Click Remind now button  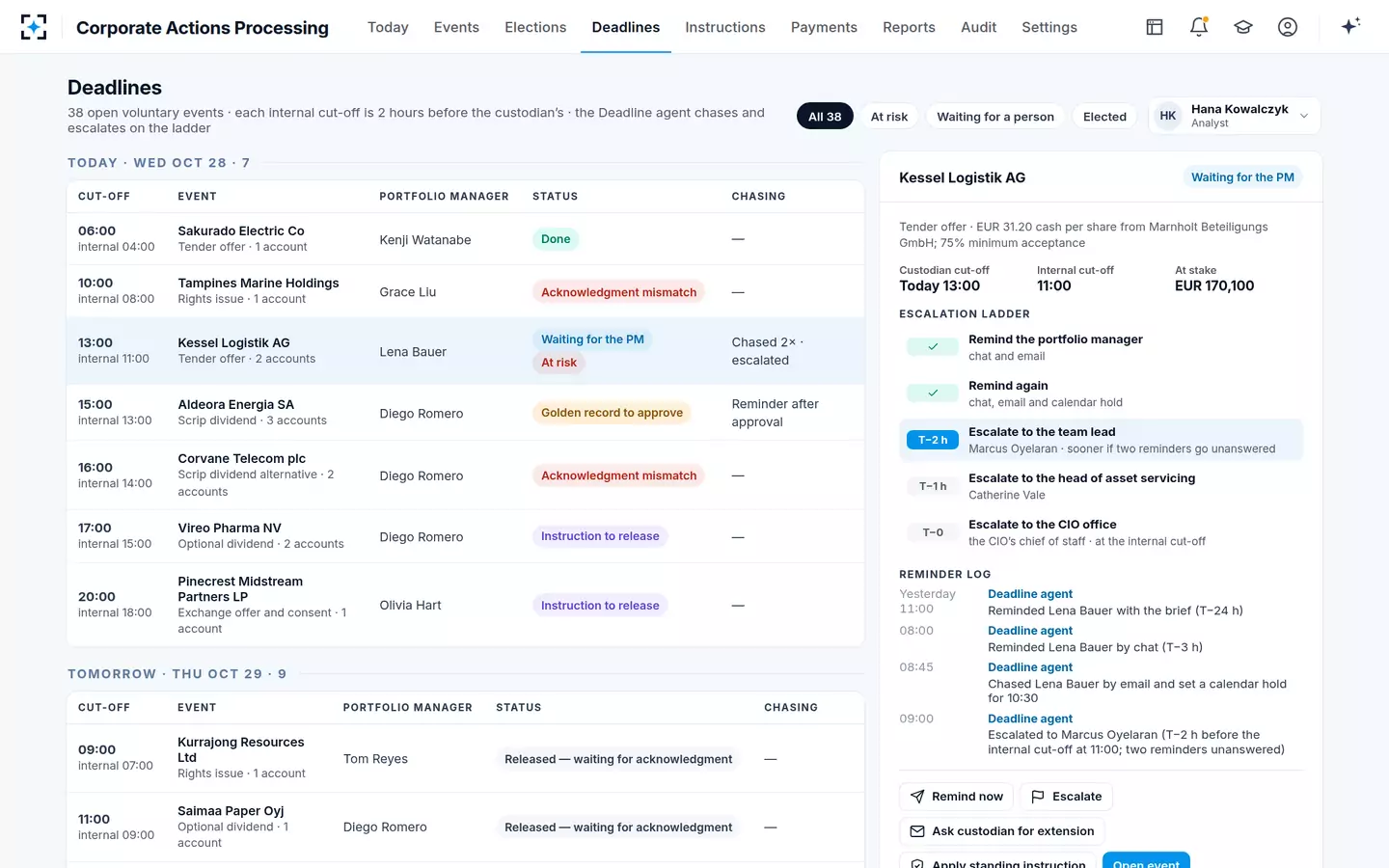(956, 797)
